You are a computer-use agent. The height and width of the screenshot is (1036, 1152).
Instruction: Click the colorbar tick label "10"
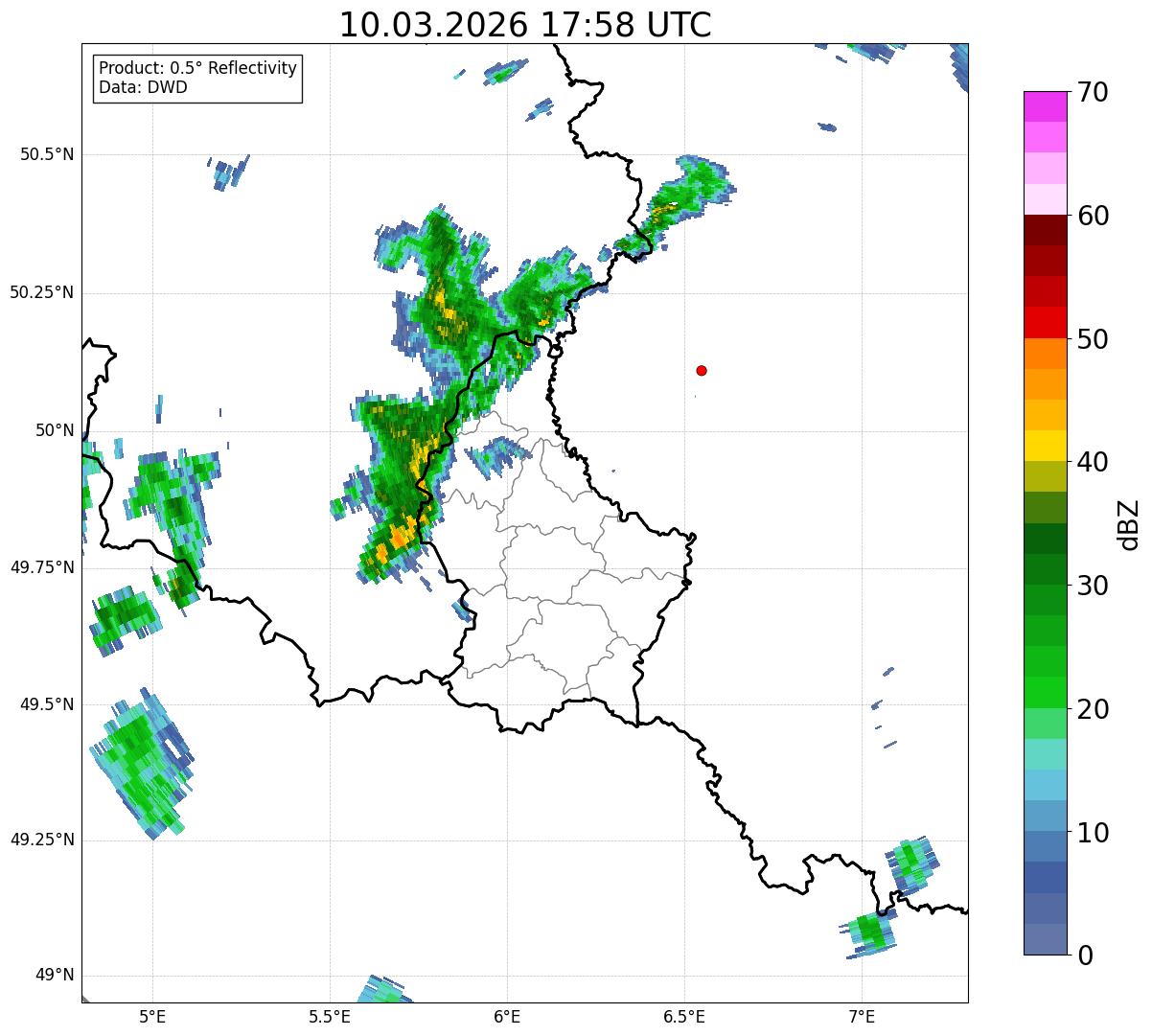pyautogui.click(x=1093, y=833)
